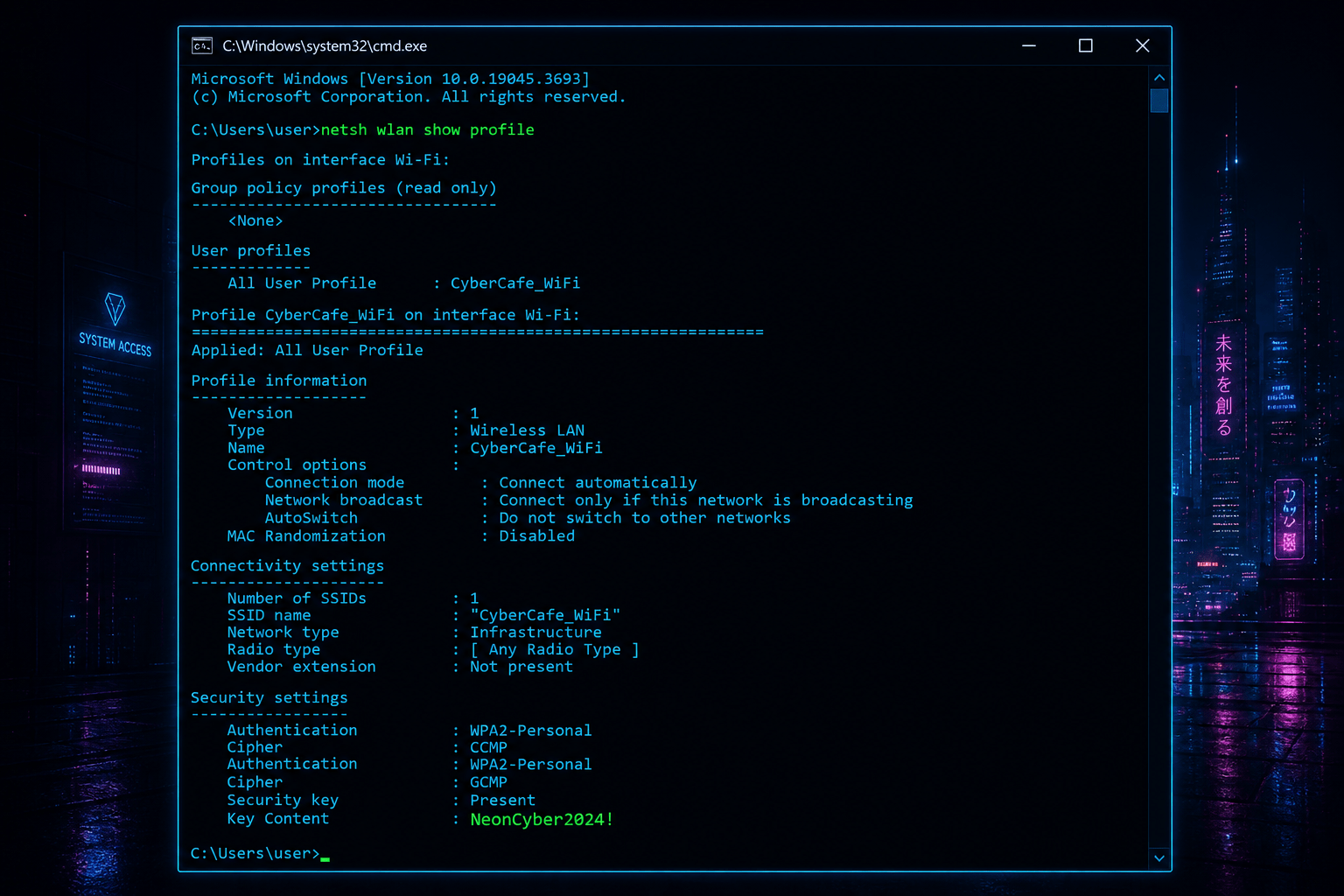Click 'Profile CyberCafe_WiFi on interface Wi-Fi:' line

[x=385, y=314]
